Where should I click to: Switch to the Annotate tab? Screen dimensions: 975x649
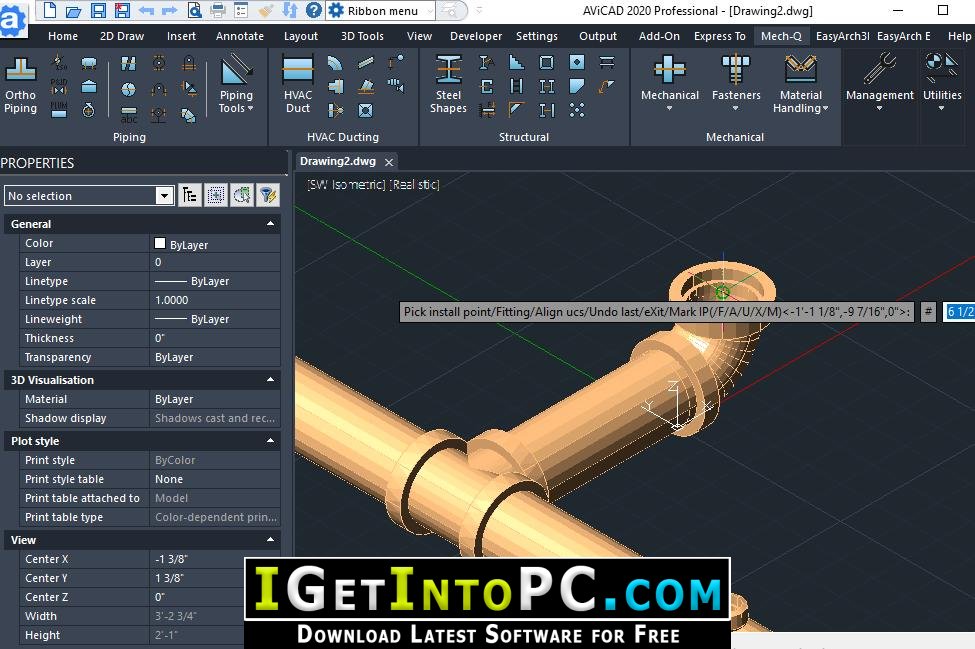pyautogui.click(x=239, y=36)
